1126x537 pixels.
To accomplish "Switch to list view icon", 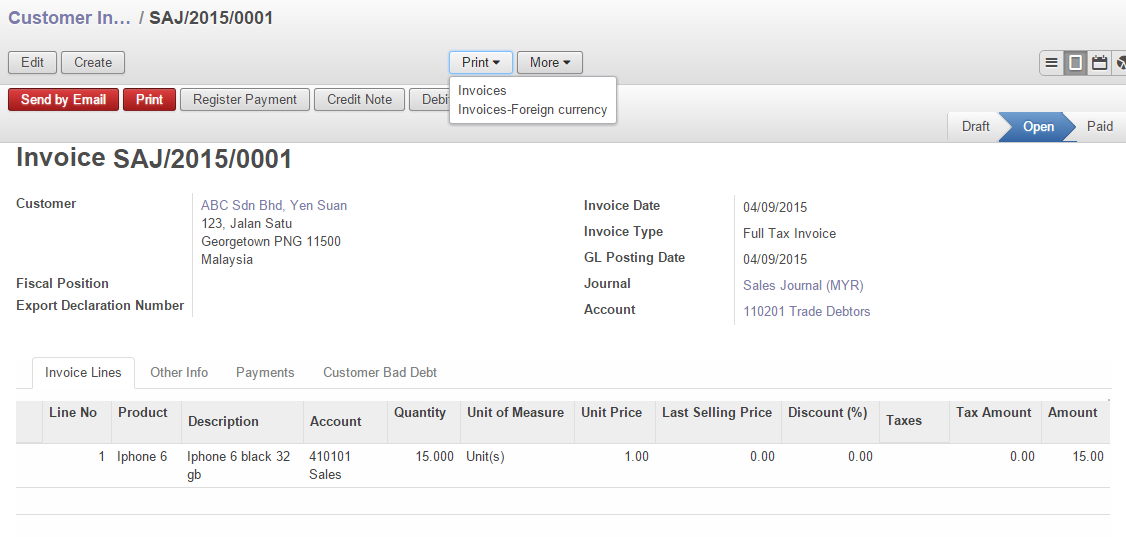I will click(x=1051, y=63).
